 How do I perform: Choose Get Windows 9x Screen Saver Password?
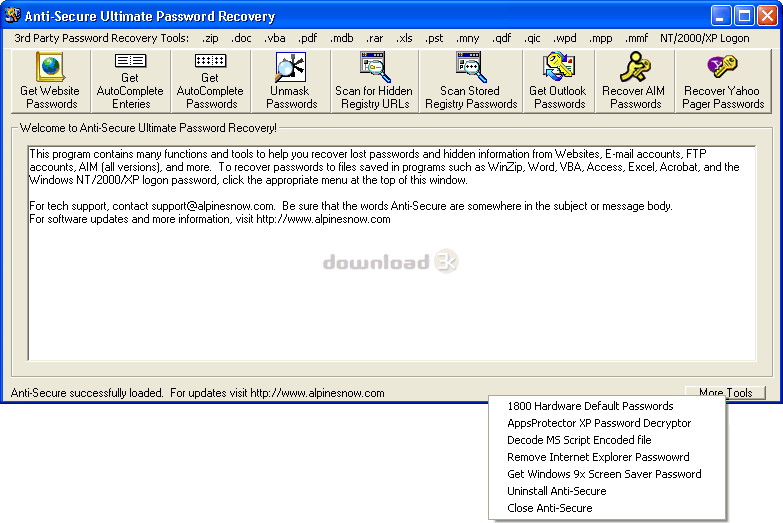coord(604,474)
